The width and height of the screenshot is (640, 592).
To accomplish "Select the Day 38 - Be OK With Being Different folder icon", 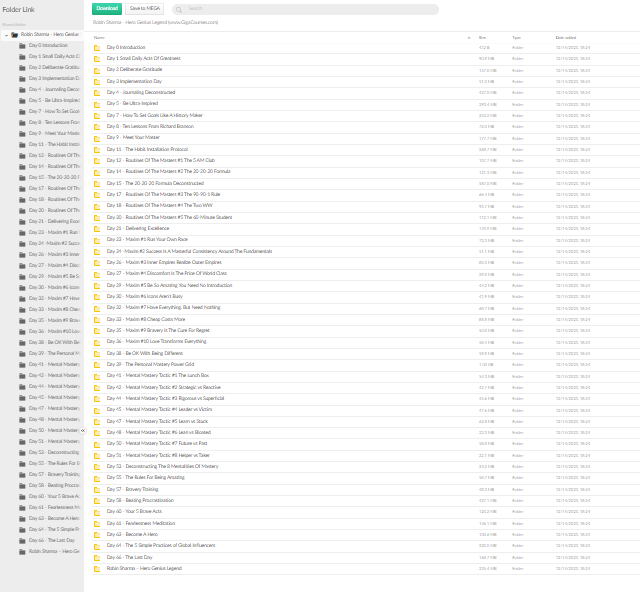I will tap(97, 353).
